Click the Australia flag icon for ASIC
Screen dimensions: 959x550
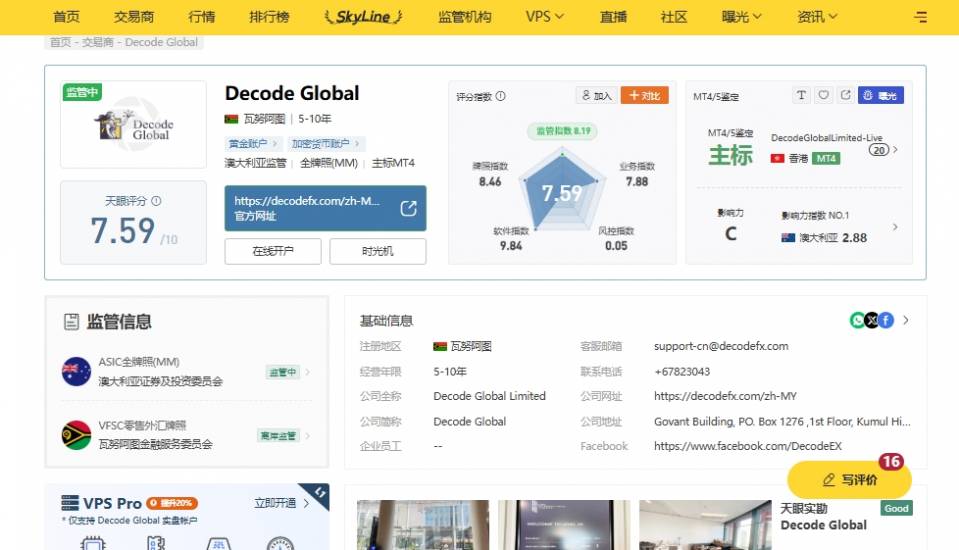[x=76, y=371]
